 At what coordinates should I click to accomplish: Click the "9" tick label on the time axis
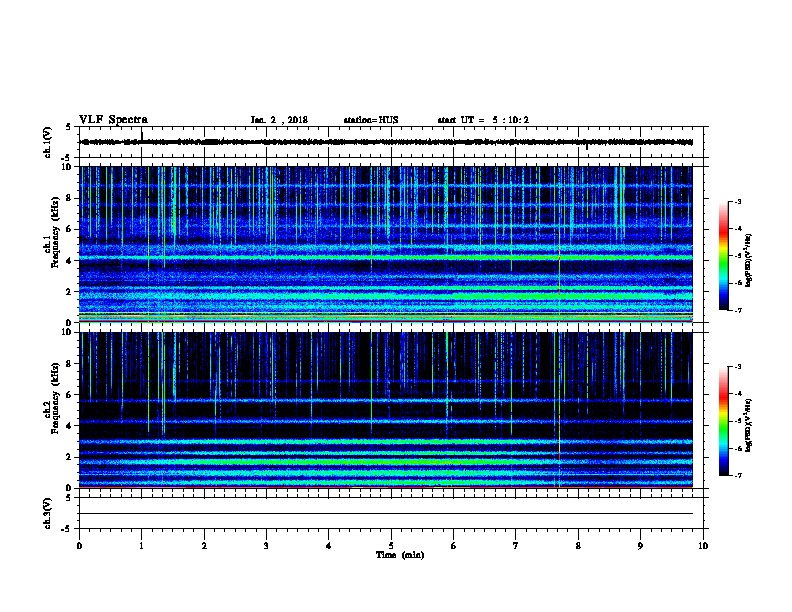tap(640, 546)
